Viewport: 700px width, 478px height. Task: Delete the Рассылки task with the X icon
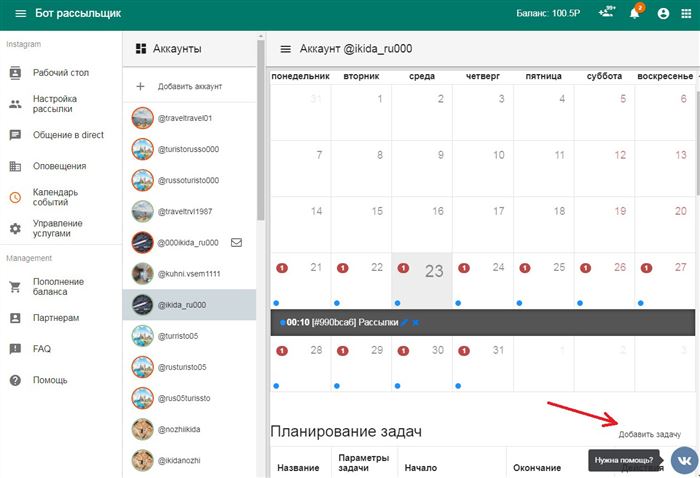click(416, 322)
